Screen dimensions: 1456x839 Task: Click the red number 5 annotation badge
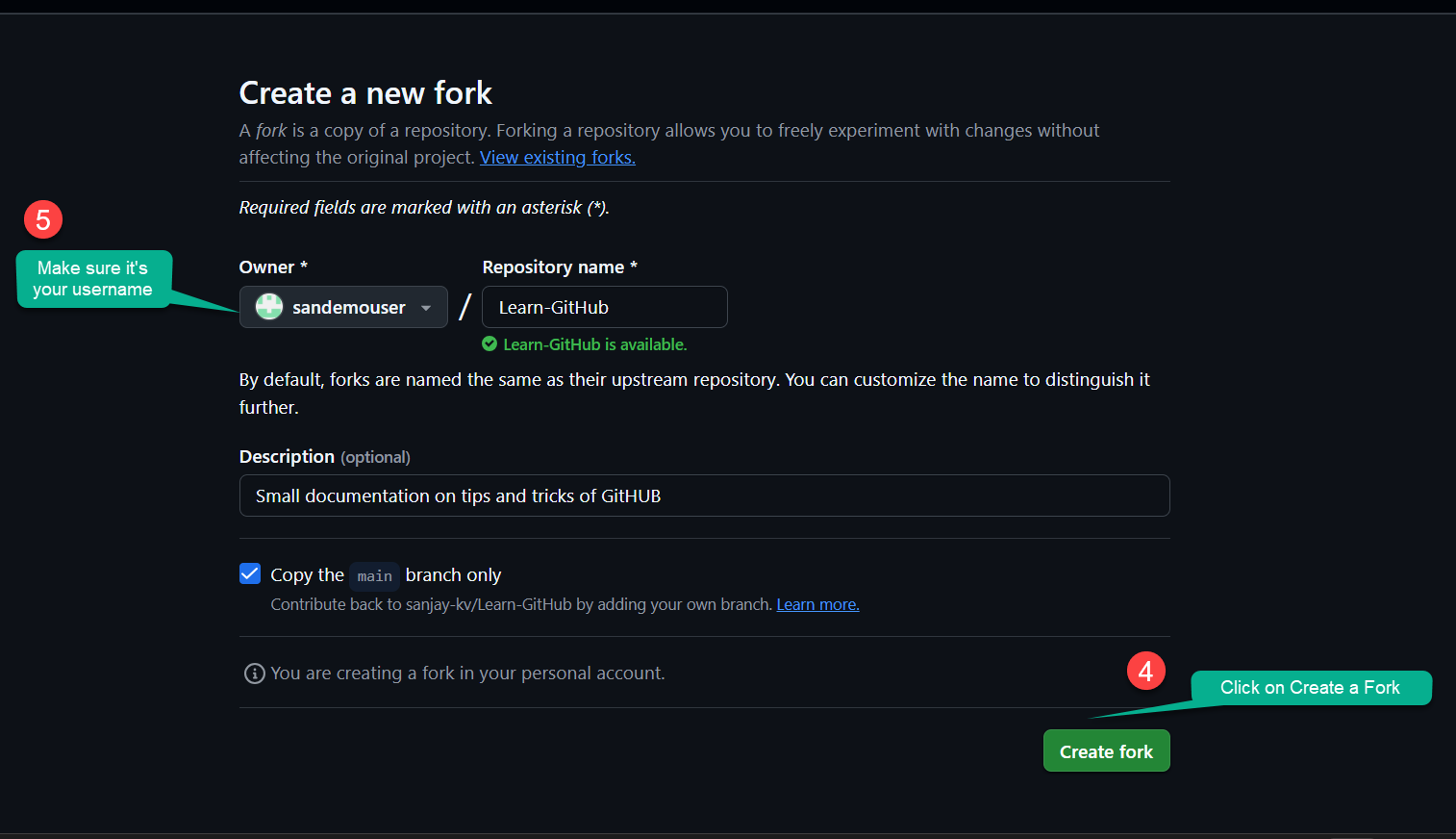(42, 219)
